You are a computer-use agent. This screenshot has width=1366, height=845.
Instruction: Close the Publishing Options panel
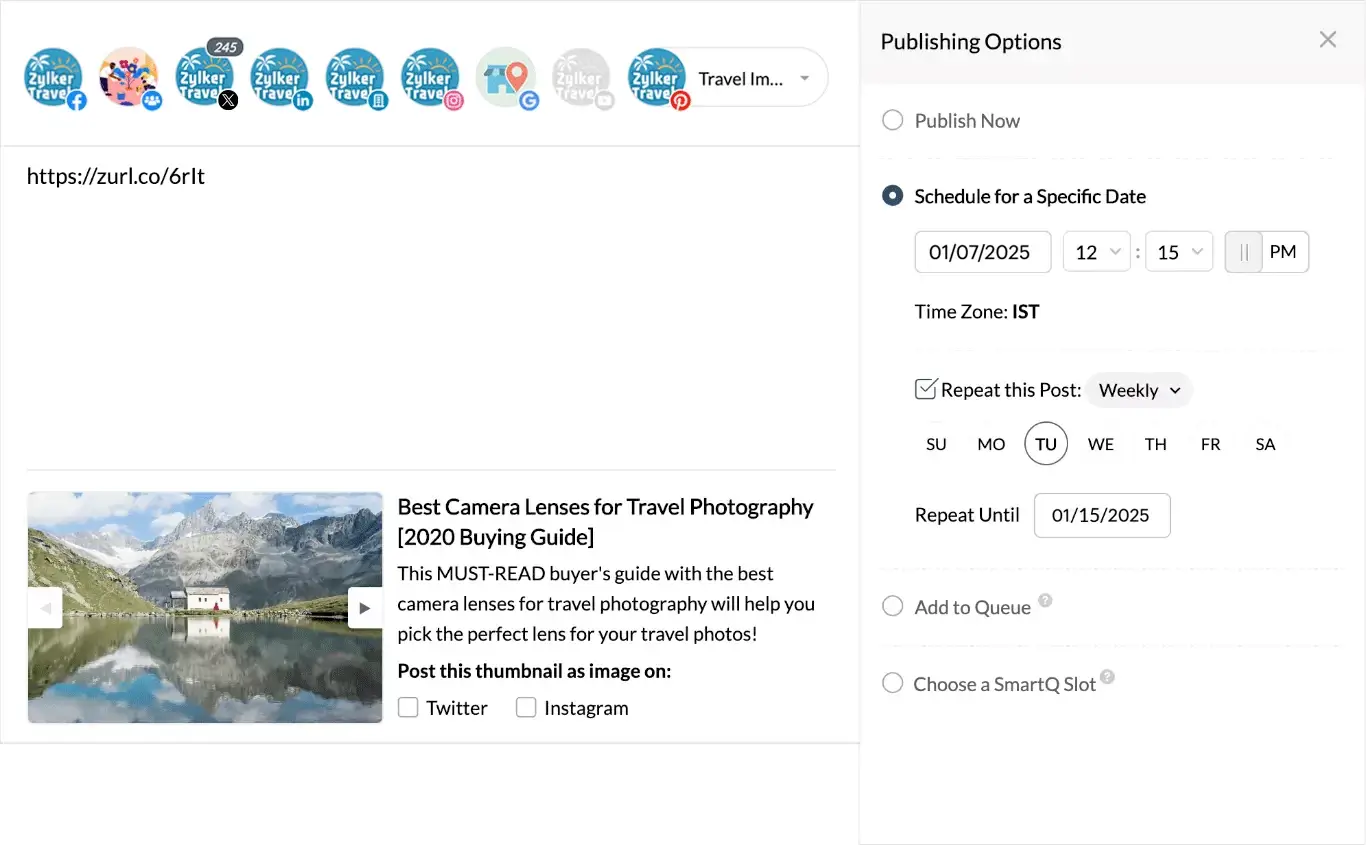(1327, 40)
